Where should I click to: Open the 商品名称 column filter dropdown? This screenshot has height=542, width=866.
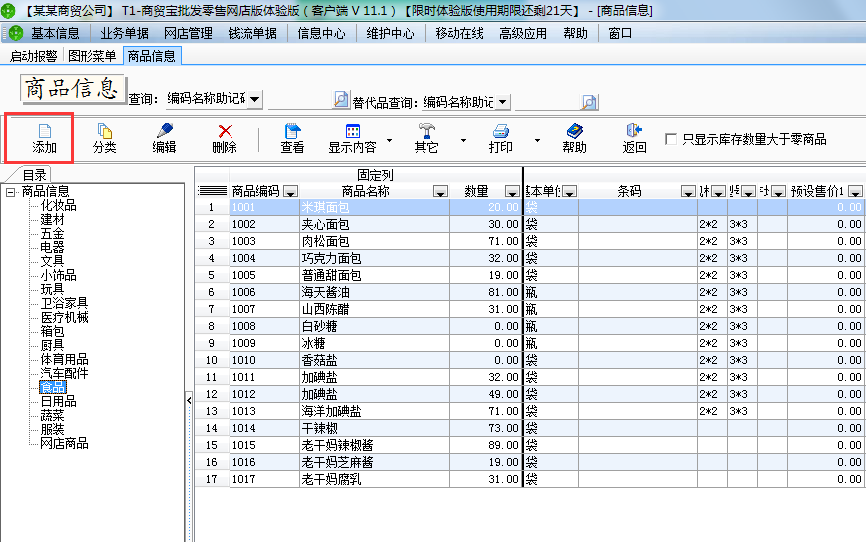click(x=440, y=192)
